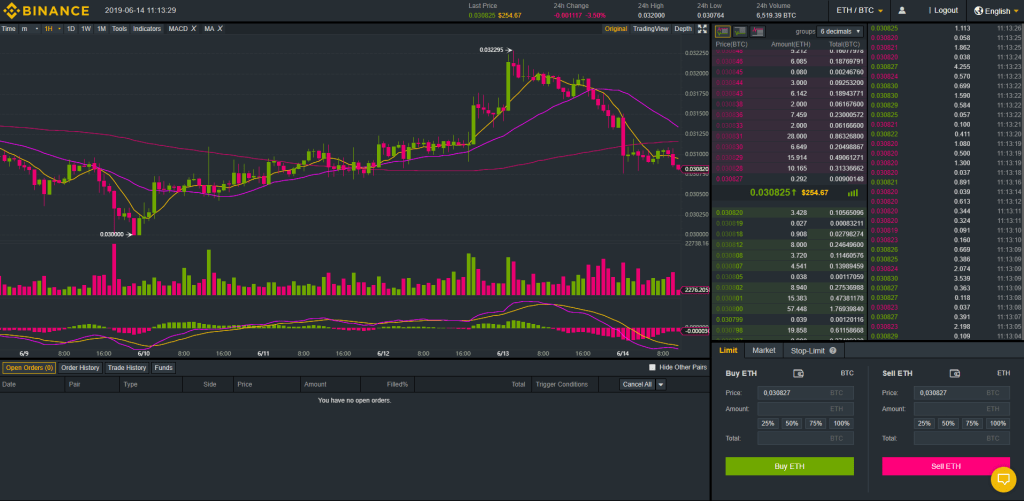1024x501 pixels.
Task: Show combined buy and sell order book view
Action: click(x=723, y=32)
